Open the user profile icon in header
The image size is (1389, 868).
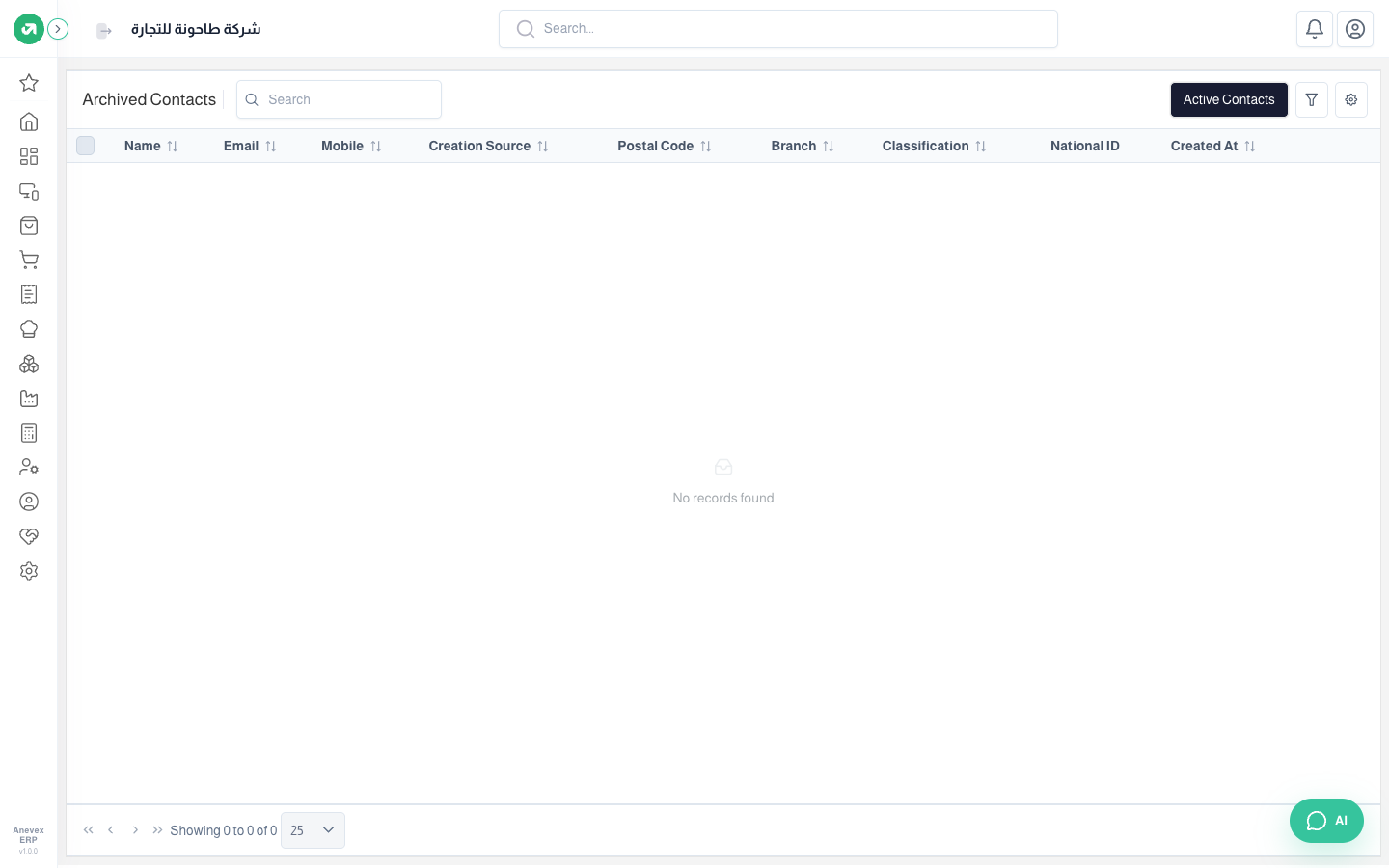1355,29
